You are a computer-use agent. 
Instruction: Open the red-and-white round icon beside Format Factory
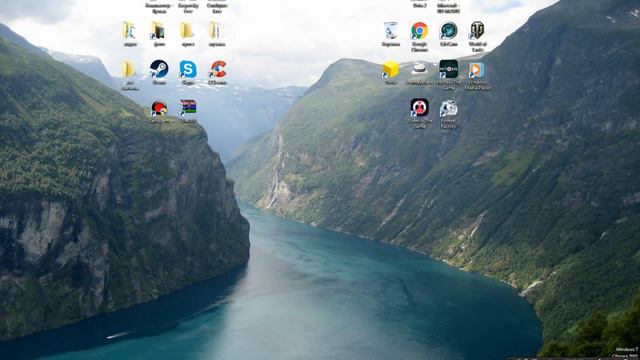(419, 108)
